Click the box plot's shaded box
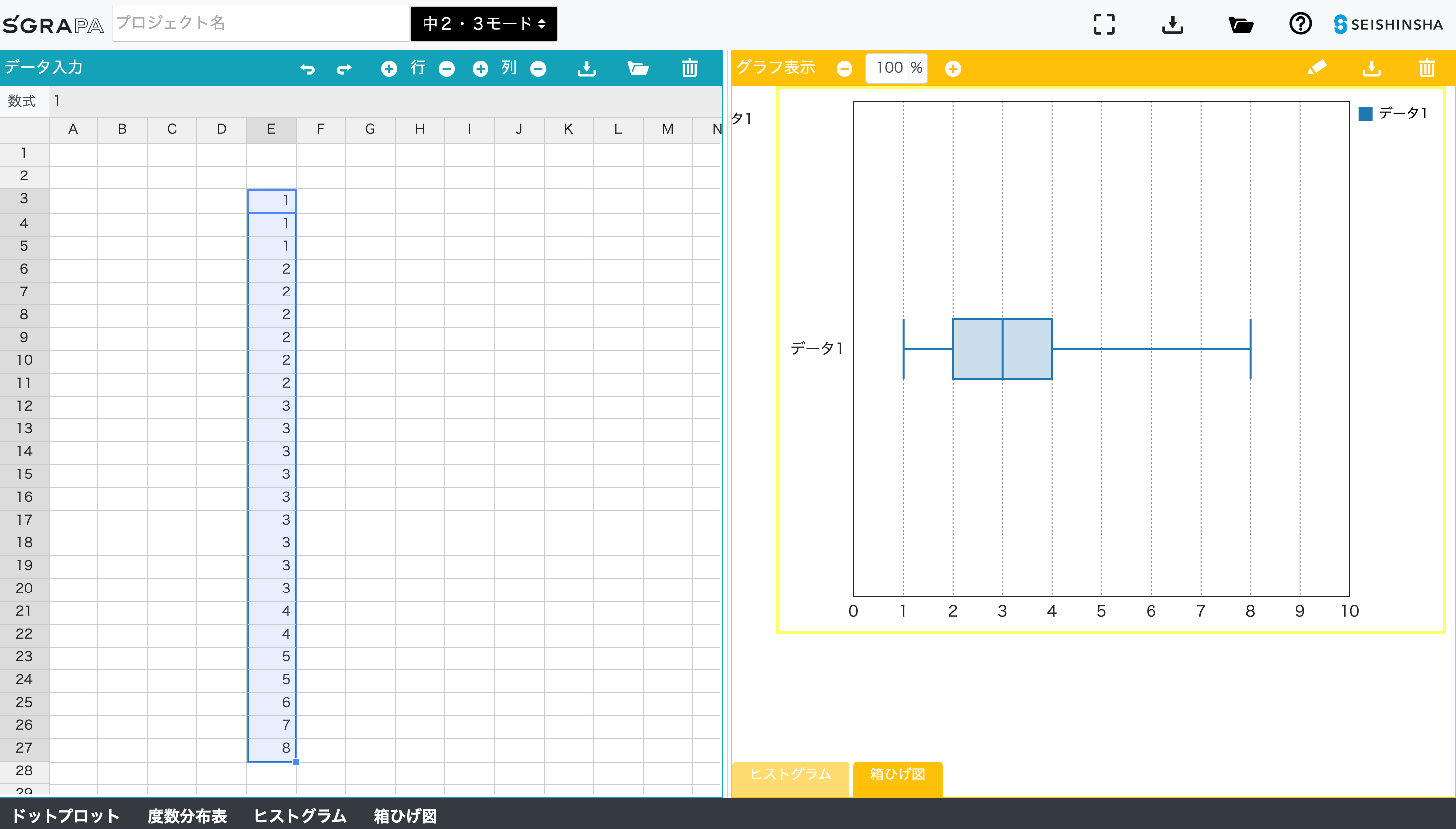The image size is (1456, 829). tap(1002, 349)
